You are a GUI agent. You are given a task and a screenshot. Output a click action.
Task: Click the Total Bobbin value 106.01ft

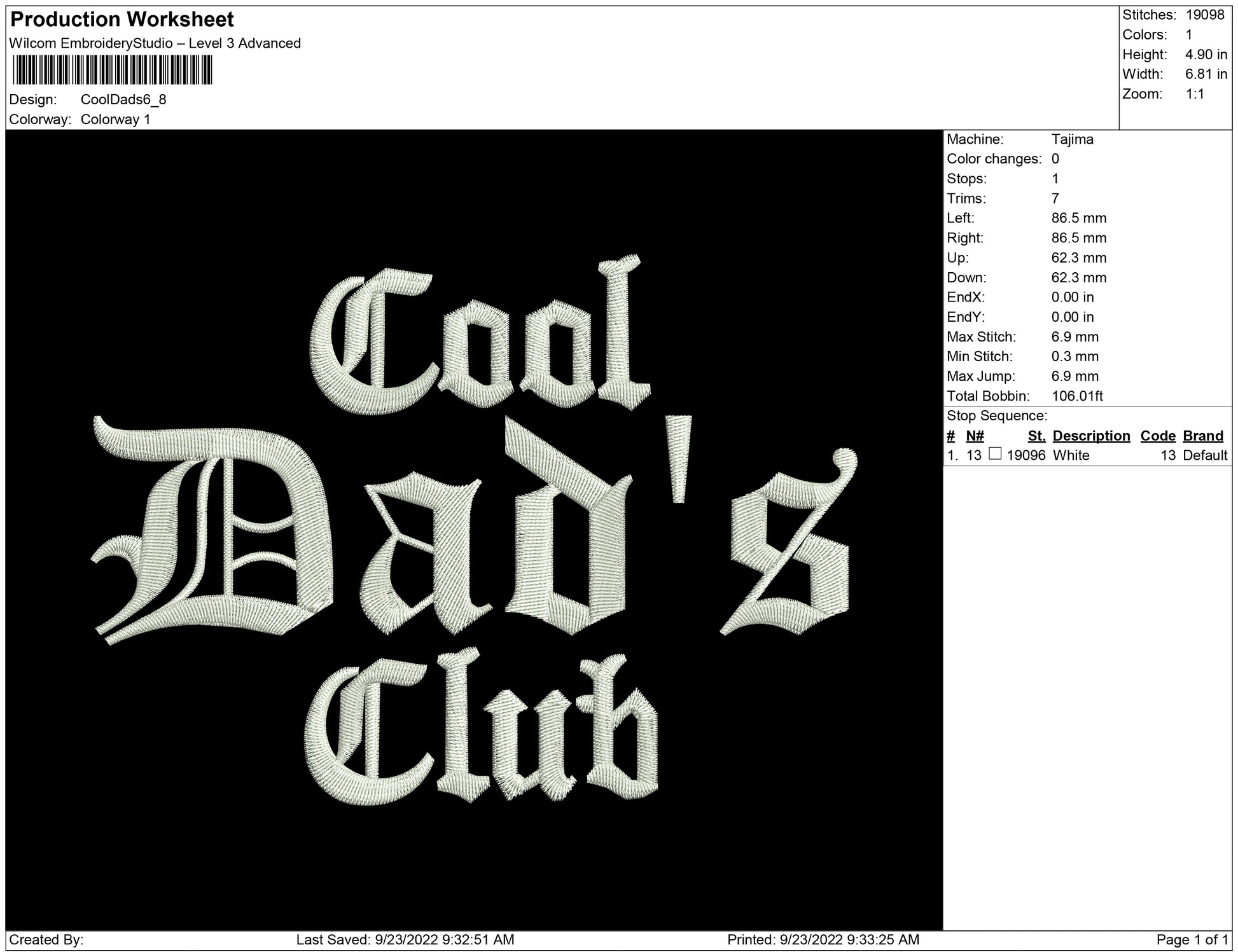[x=1076, y=396]
